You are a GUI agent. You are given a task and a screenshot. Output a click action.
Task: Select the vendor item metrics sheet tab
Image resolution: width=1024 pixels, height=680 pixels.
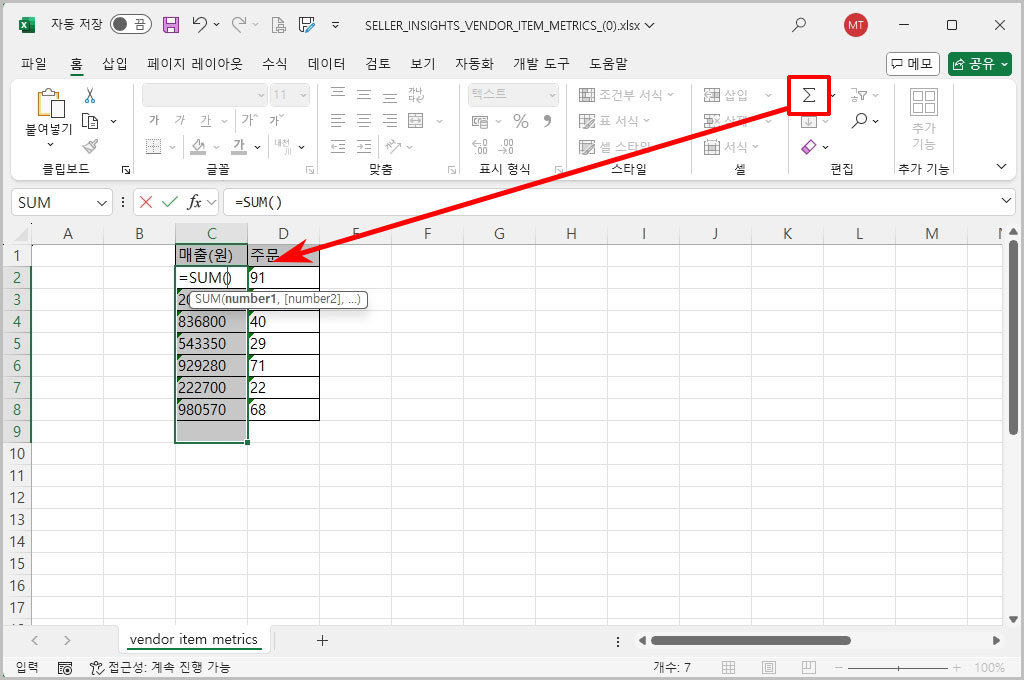[193, 640]
